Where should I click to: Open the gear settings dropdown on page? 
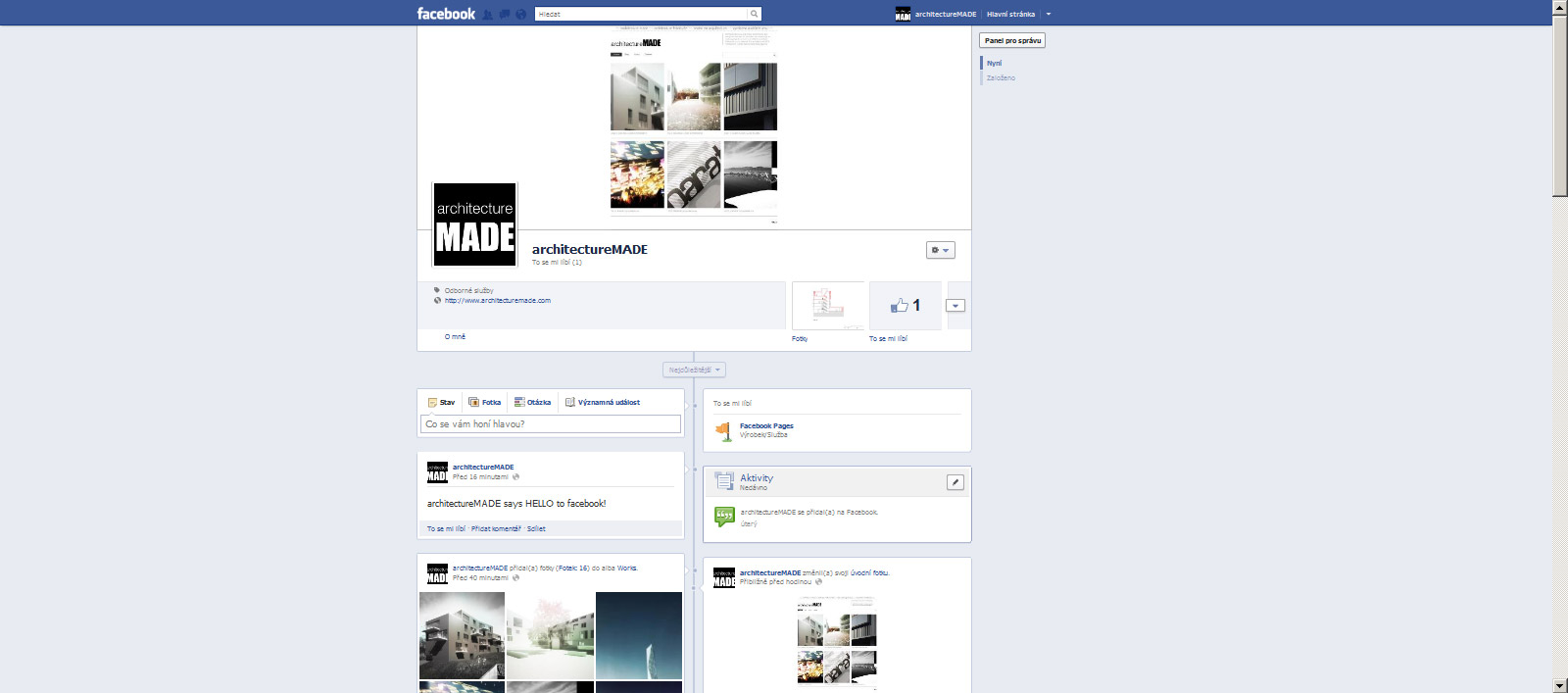(940, 250)
